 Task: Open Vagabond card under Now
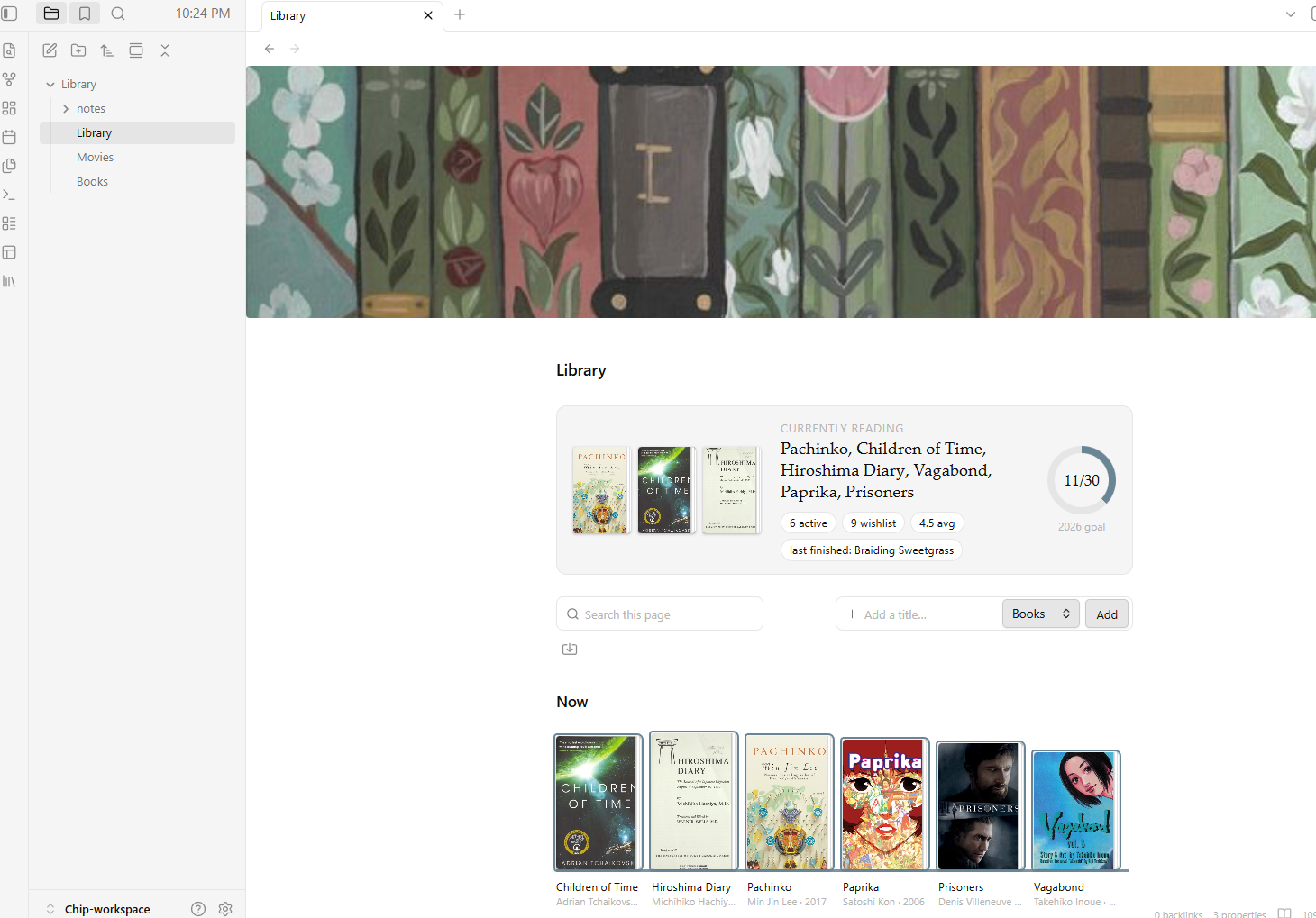click(1076, 810)
